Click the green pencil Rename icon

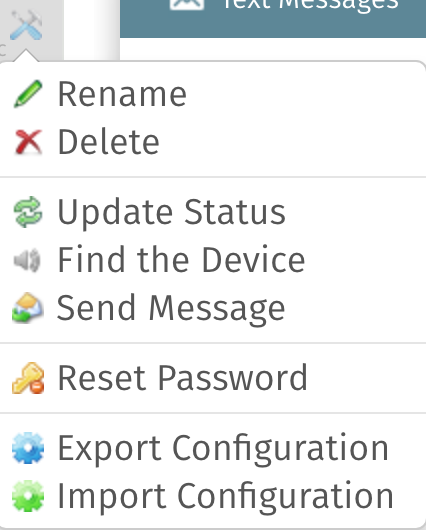(x=28, y=94)
